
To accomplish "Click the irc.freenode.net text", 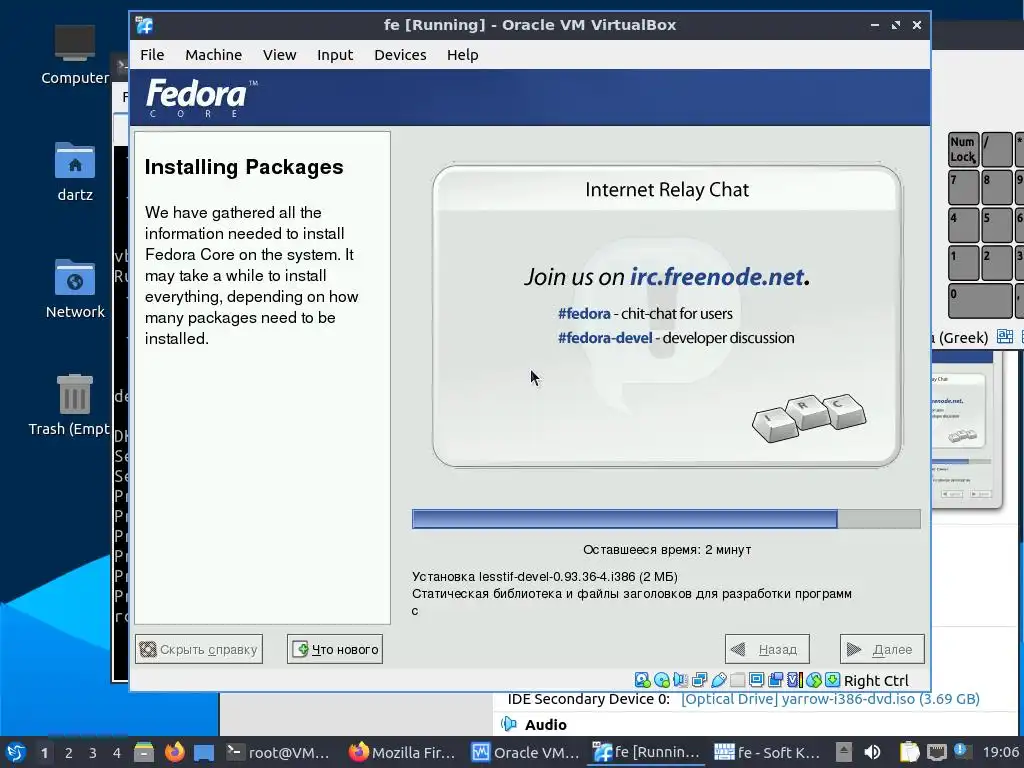I will click(716, 276).
